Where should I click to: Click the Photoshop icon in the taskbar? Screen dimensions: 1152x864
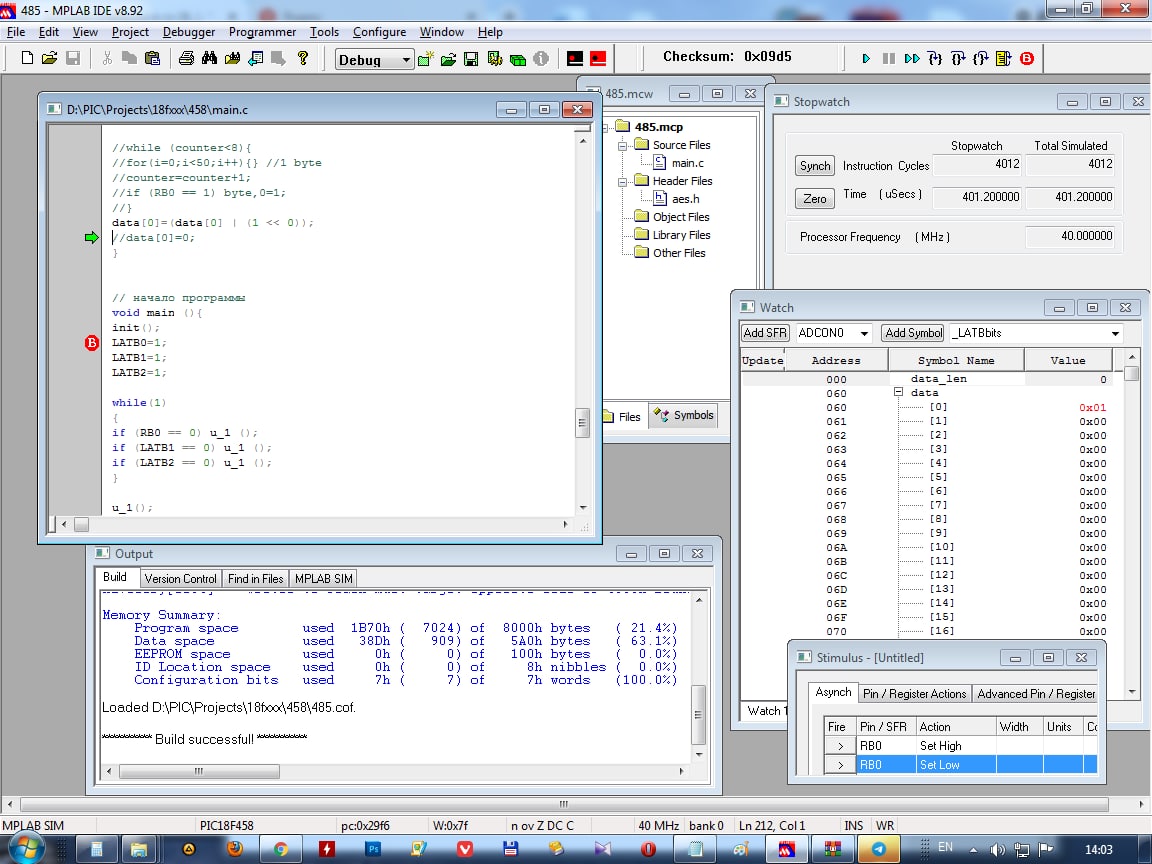pos(373,849)
